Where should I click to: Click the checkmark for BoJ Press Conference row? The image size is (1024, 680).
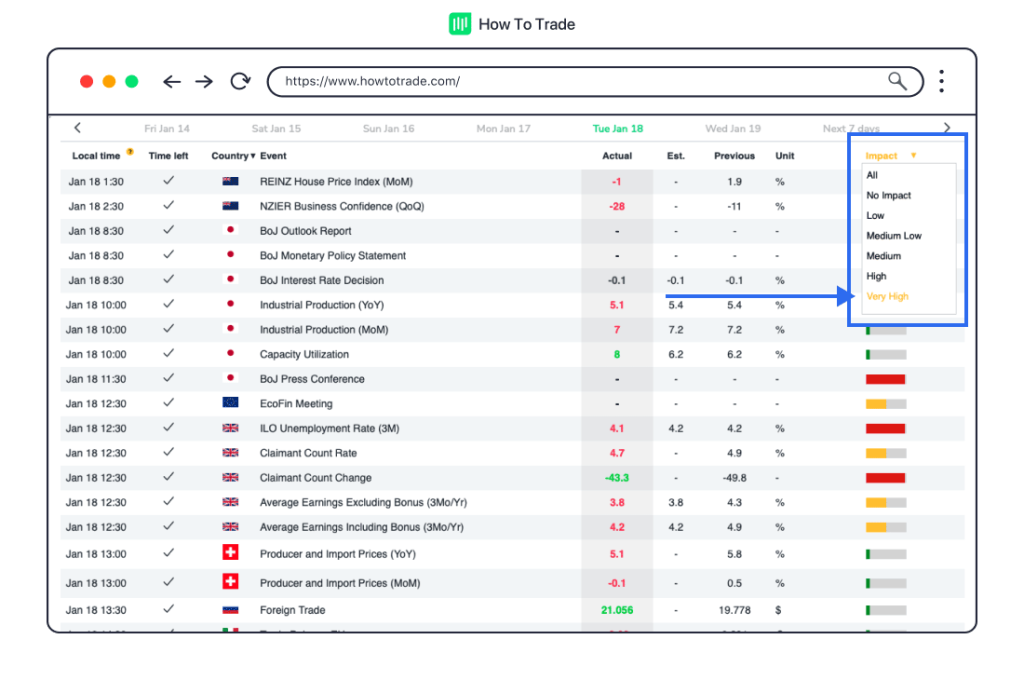click(168, 379)
